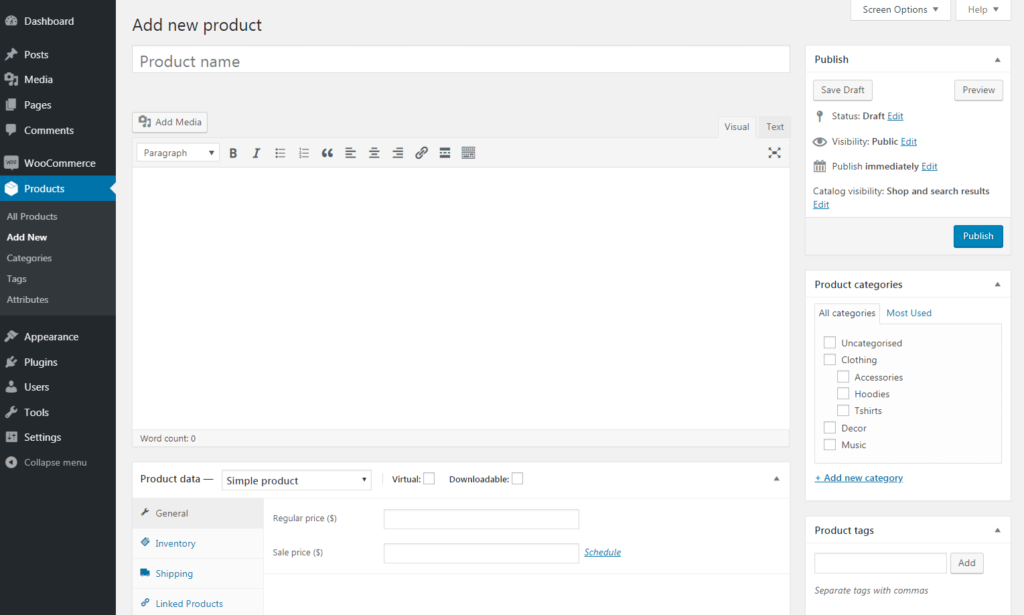Check the Downloadable option
This screenshot has height=615, width=1024.
[x=517, y=478]
